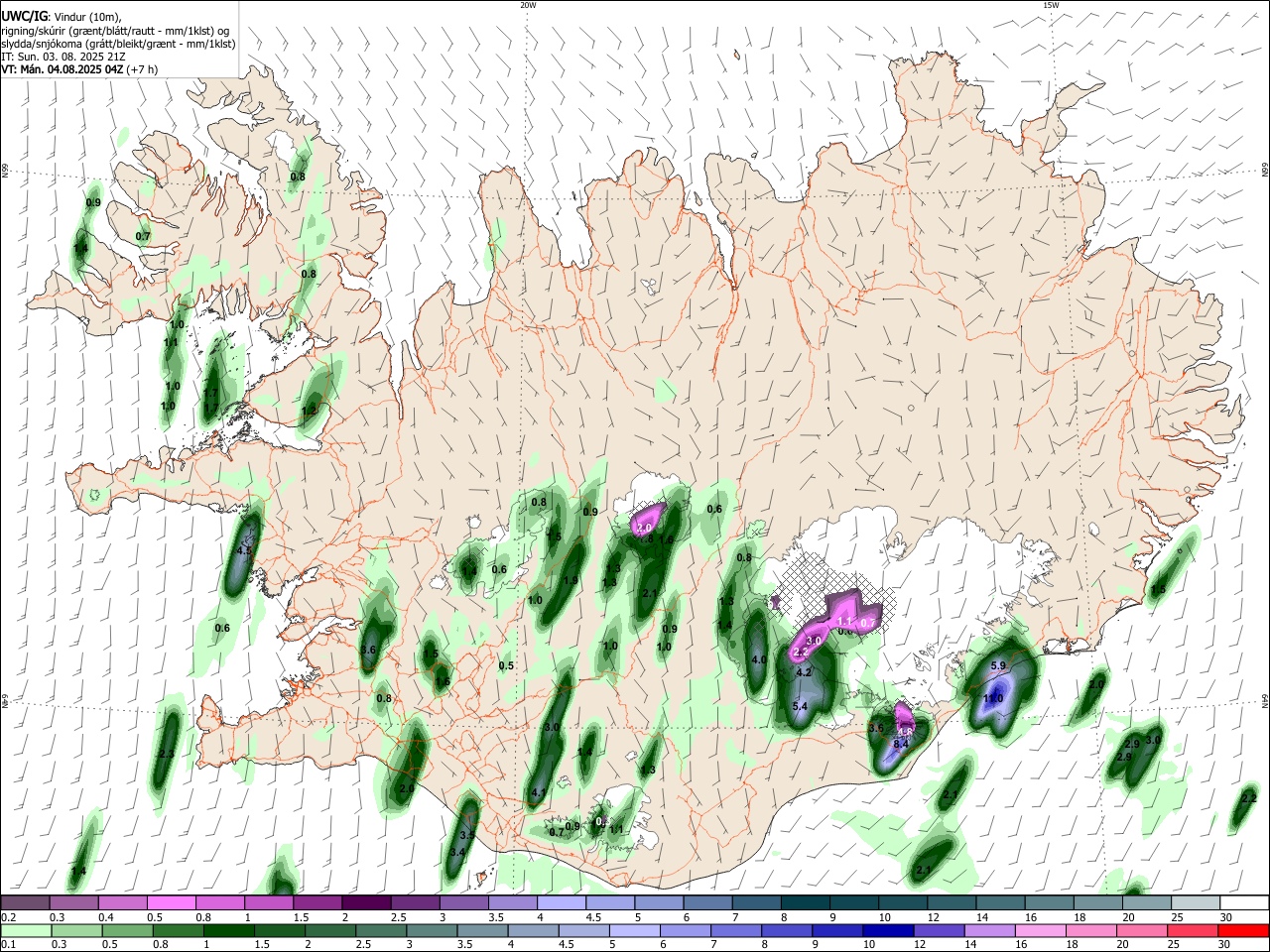Select the rain scale 4 mm grey-blue swatch
The image size is (1270, 952).
point(533,930)
